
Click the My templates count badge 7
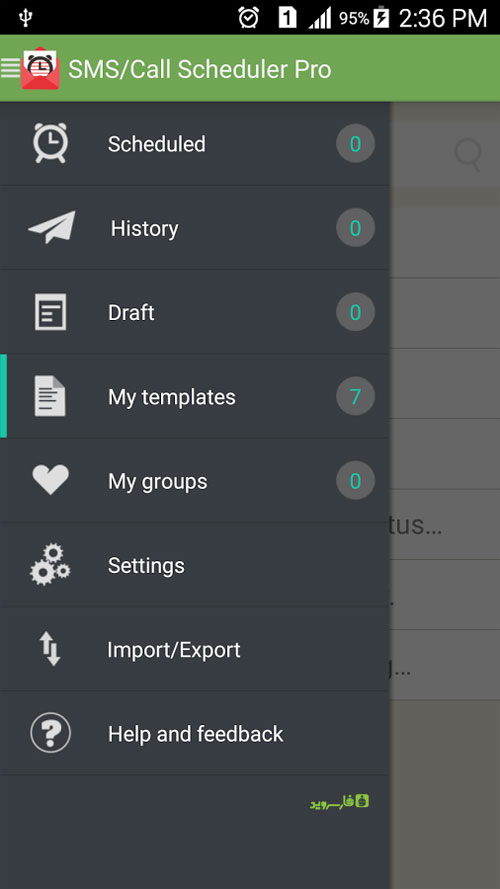click(x=355, y=396)
